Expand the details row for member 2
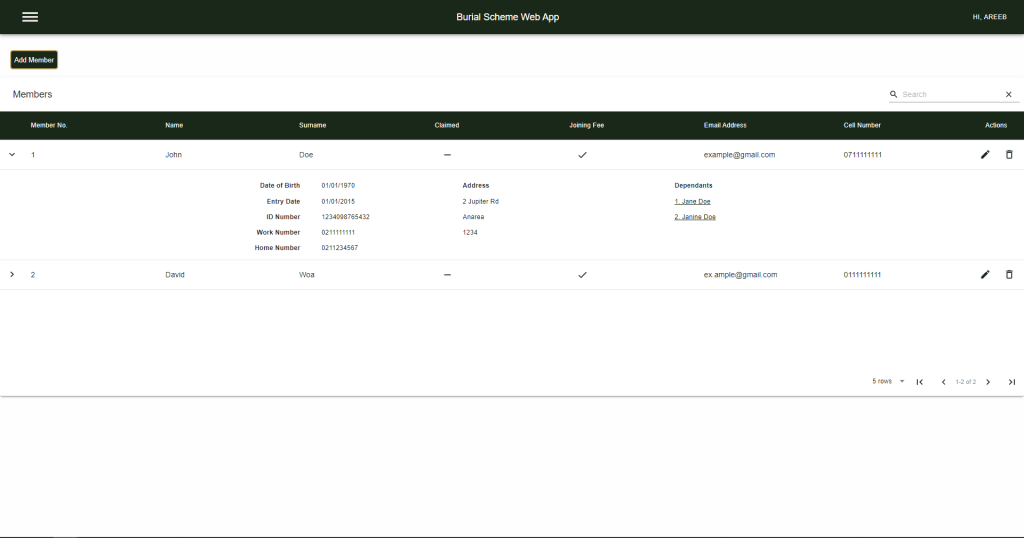The height and width of the screenshot is (538, 1024). coord(12,274)
